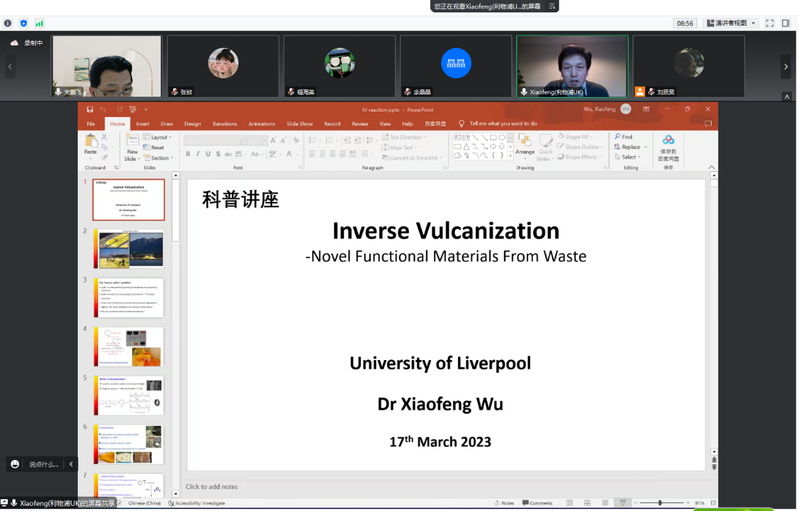799x511 pixels.
Task: Expand the Layout dropdown
Action: click(159, 137)
